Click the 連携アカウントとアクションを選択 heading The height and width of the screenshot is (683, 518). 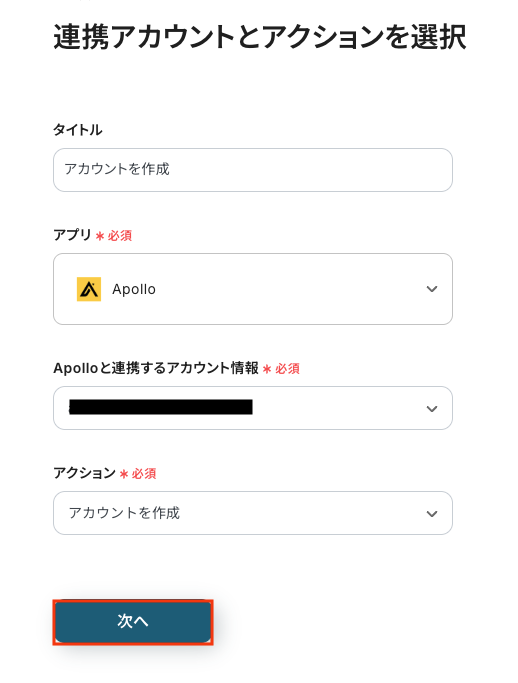(260, 37)
